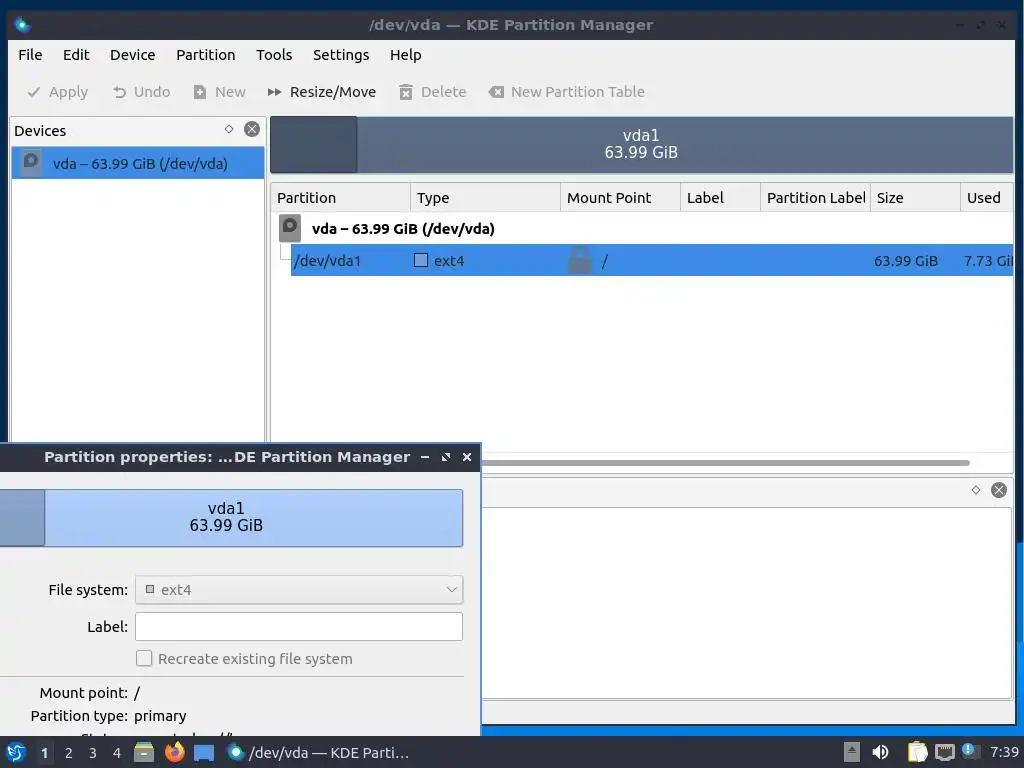Screen dimensions: 1024x768
Task: Click the Undo toolbar button
Action: 141,92
